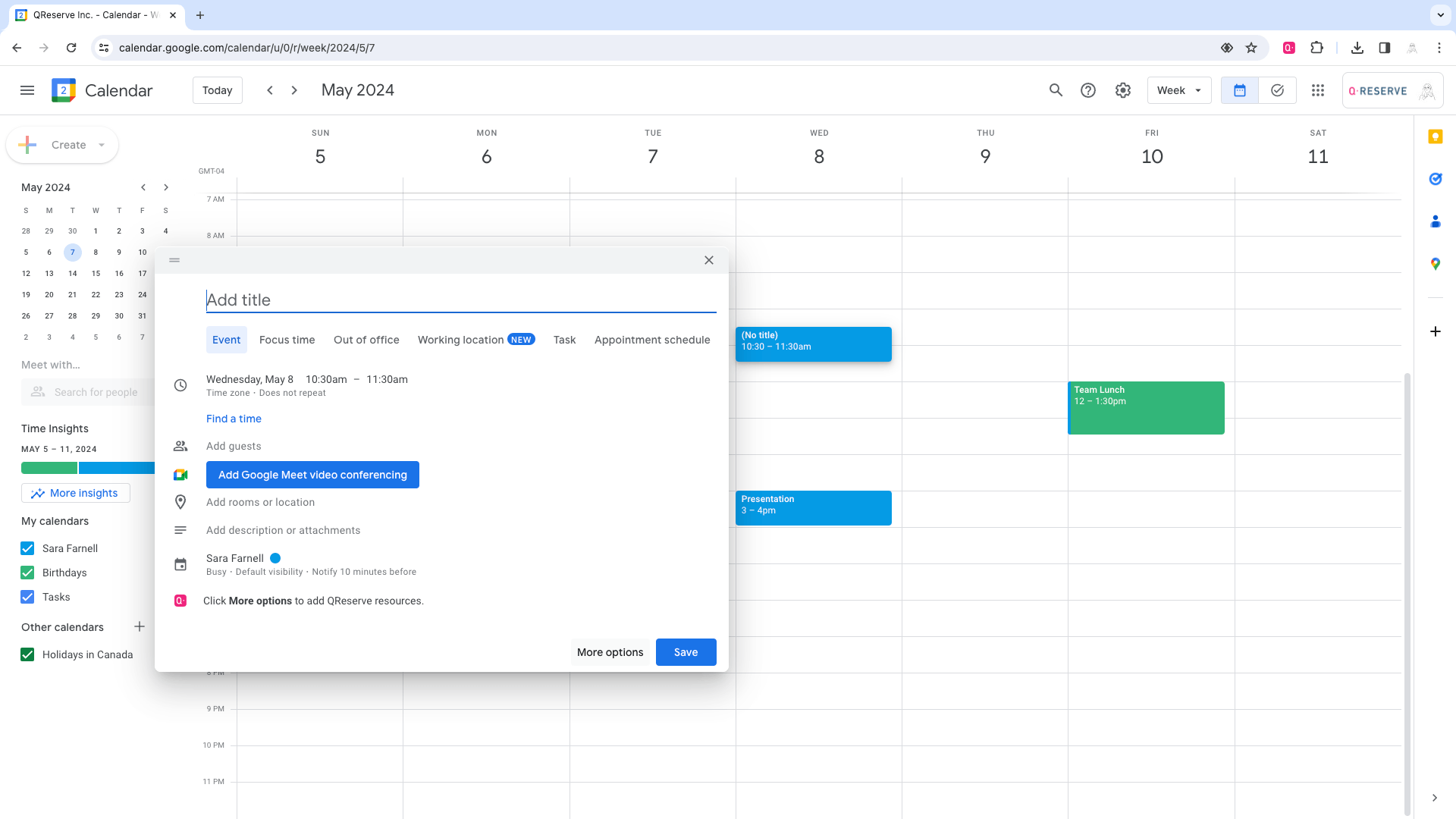Toggle the Birthdays calendar checkbox
The image size is (1456, 819).
pos(27,573)
